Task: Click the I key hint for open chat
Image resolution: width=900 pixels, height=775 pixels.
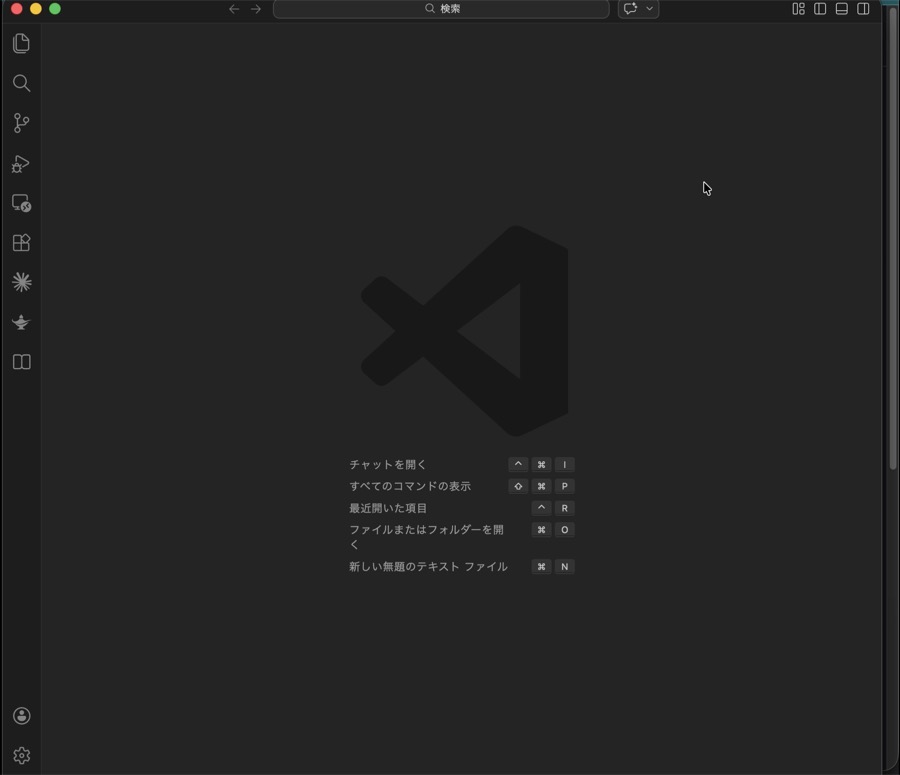Action: point(565,464)
